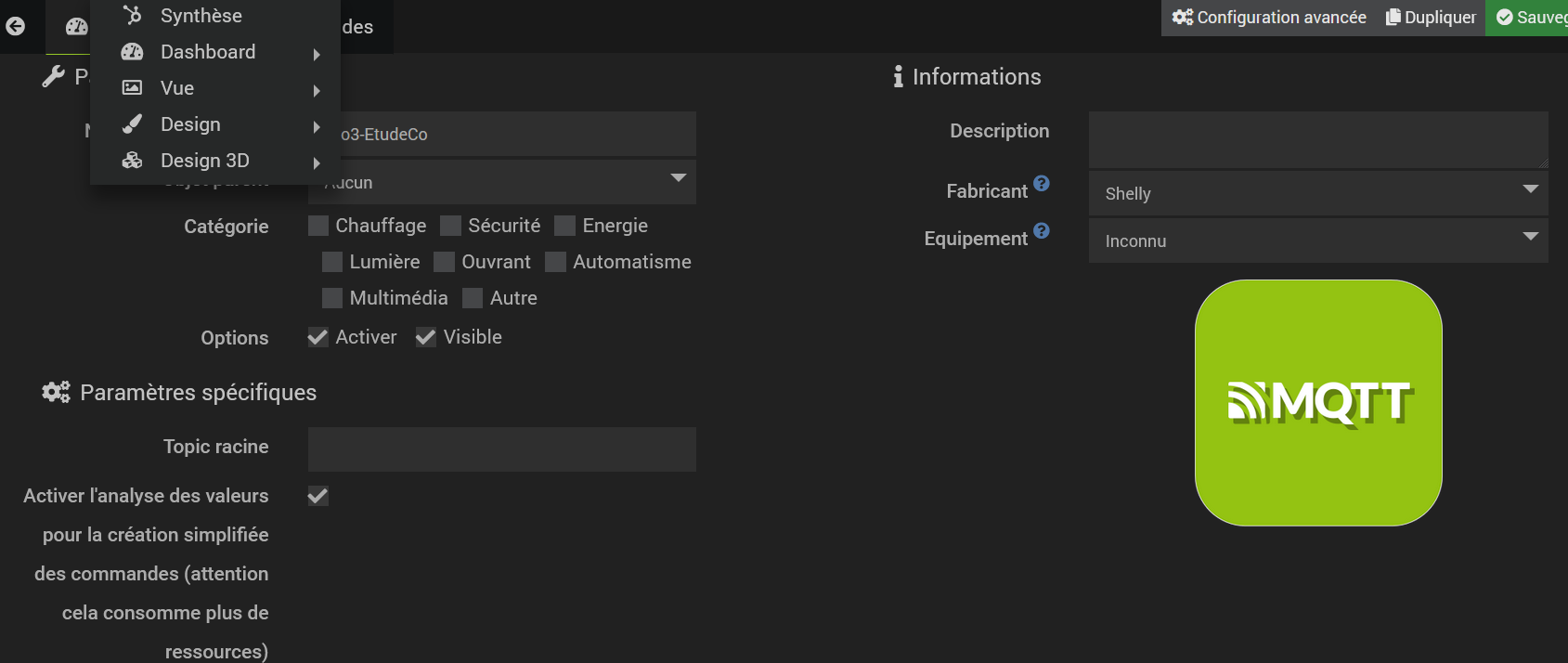Toggle the Activer option checkbox
Image resolution: width=1568 pixels, height=663 pixels.
click(x=318, y=337)
